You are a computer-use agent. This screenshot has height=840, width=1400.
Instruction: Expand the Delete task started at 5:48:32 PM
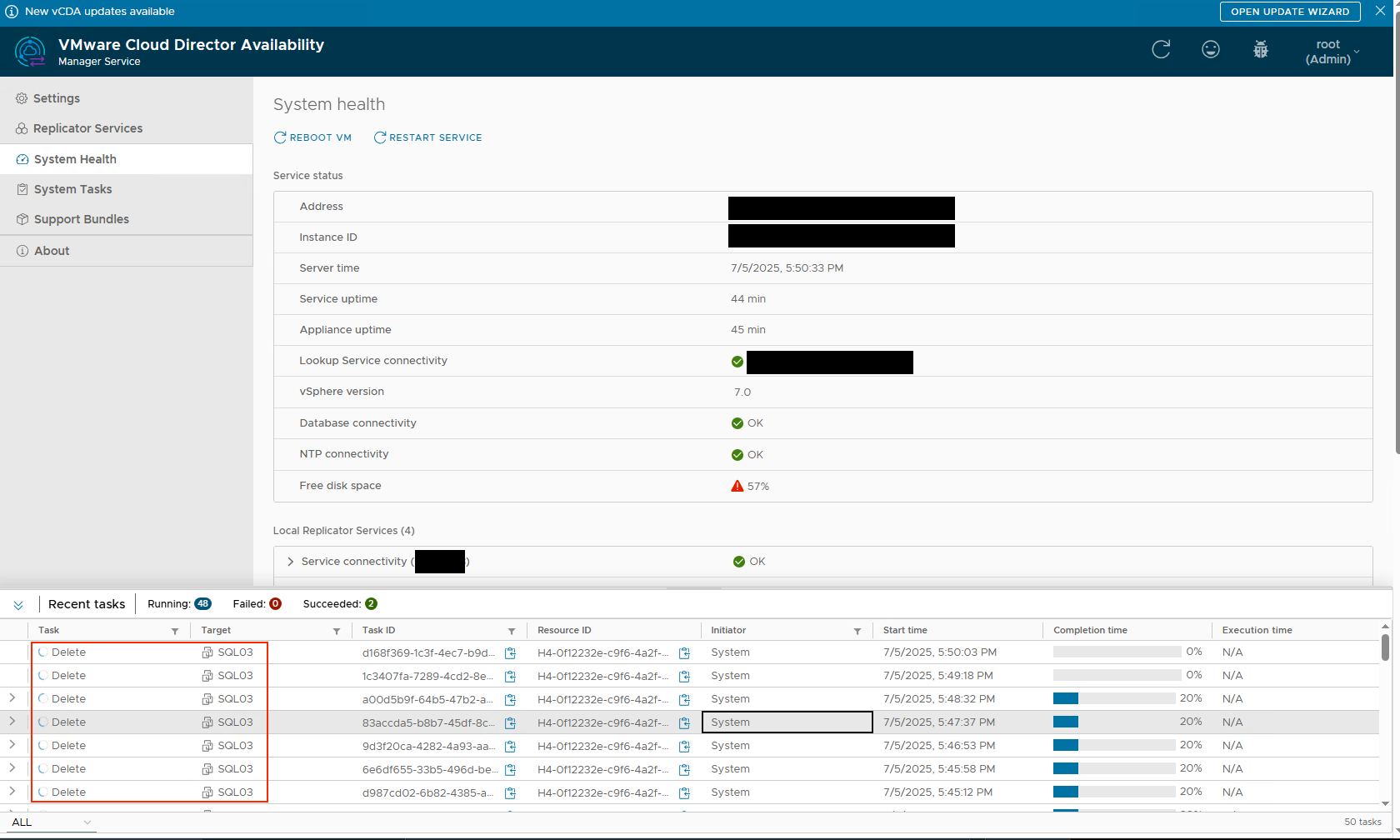[x=12, y=698]
